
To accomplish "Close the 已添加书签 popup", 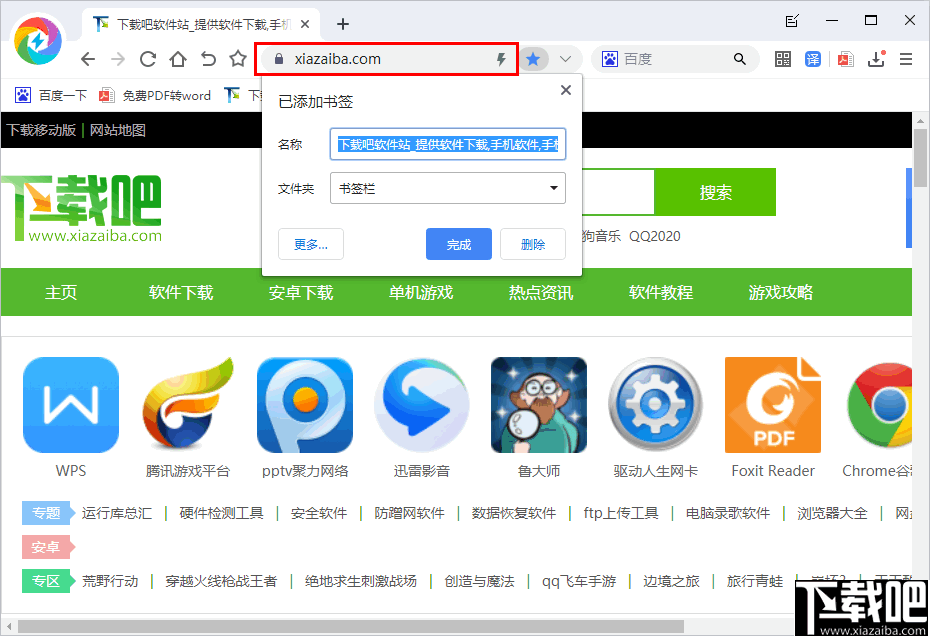I will click(x=566, y=90).
